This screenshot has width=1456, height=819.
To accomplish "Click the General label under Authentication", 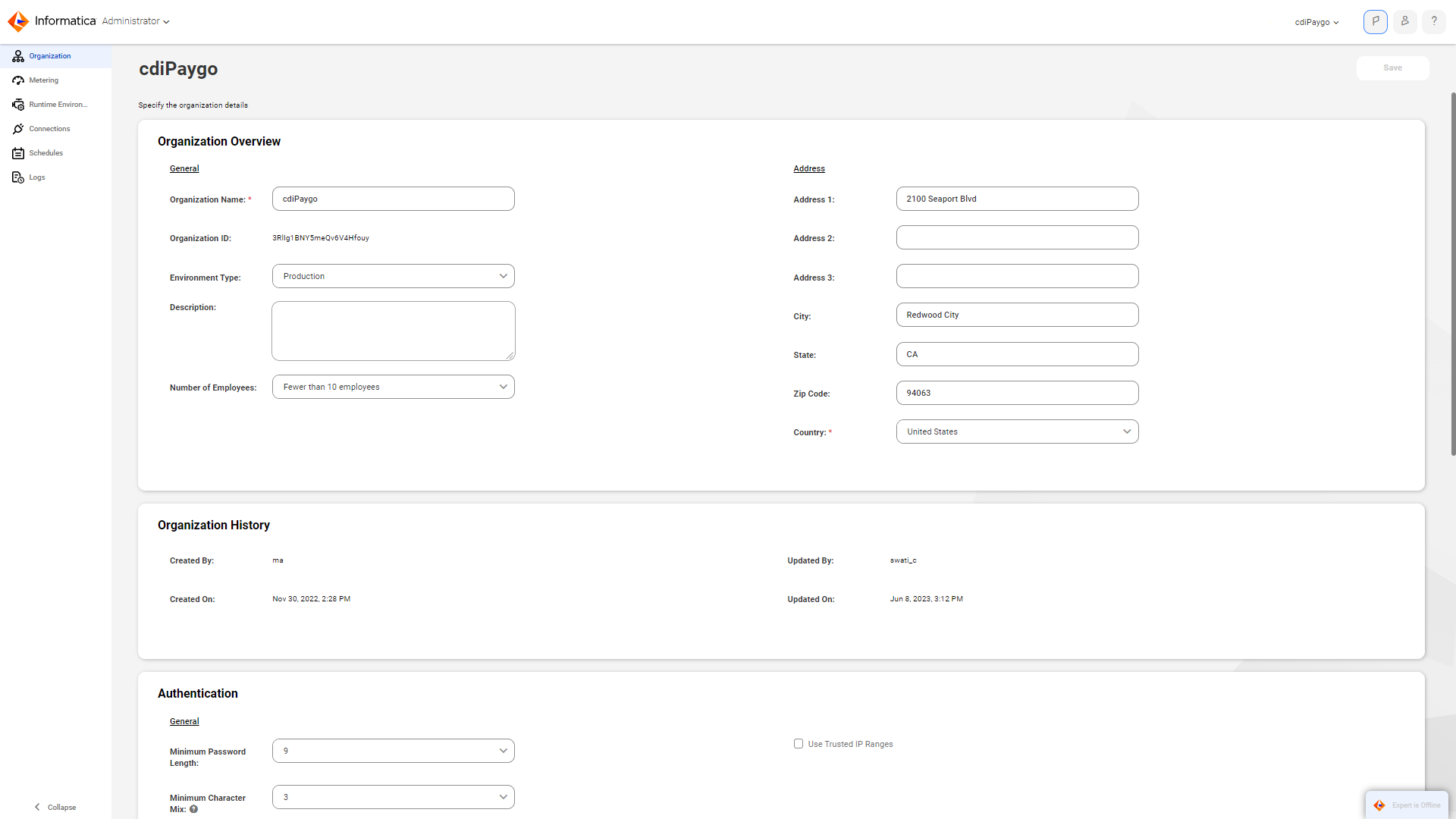I will (x=184, y=721).
